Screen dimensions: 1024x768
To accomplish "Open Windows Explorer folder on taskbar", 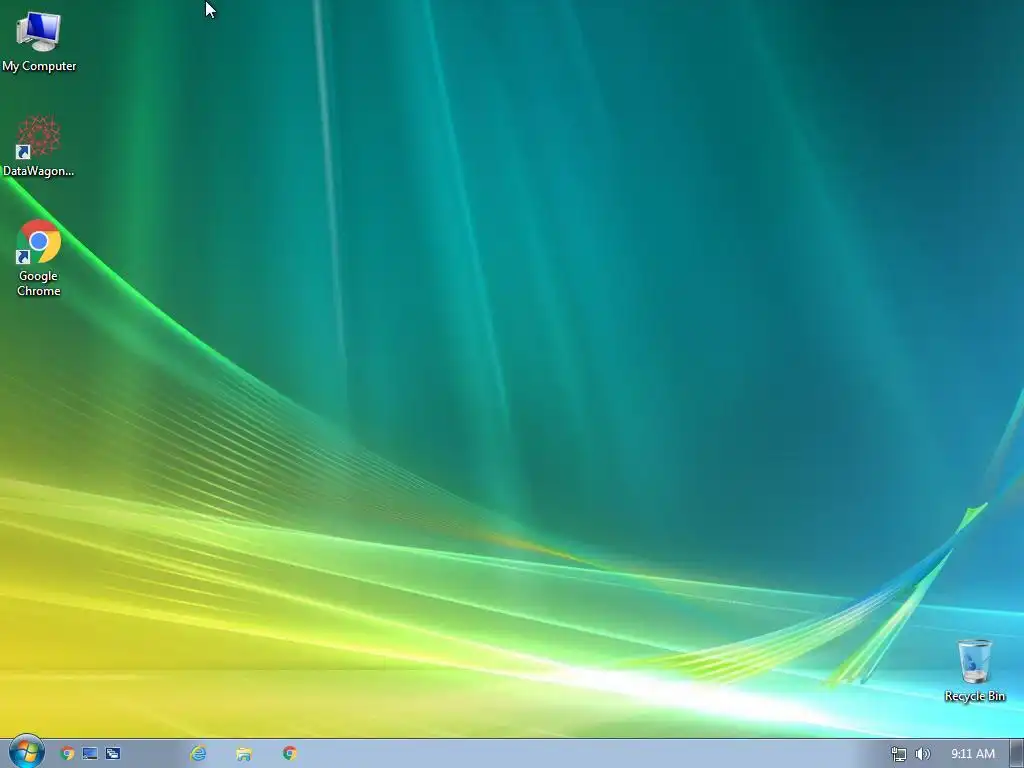I will tap(244, 754).
